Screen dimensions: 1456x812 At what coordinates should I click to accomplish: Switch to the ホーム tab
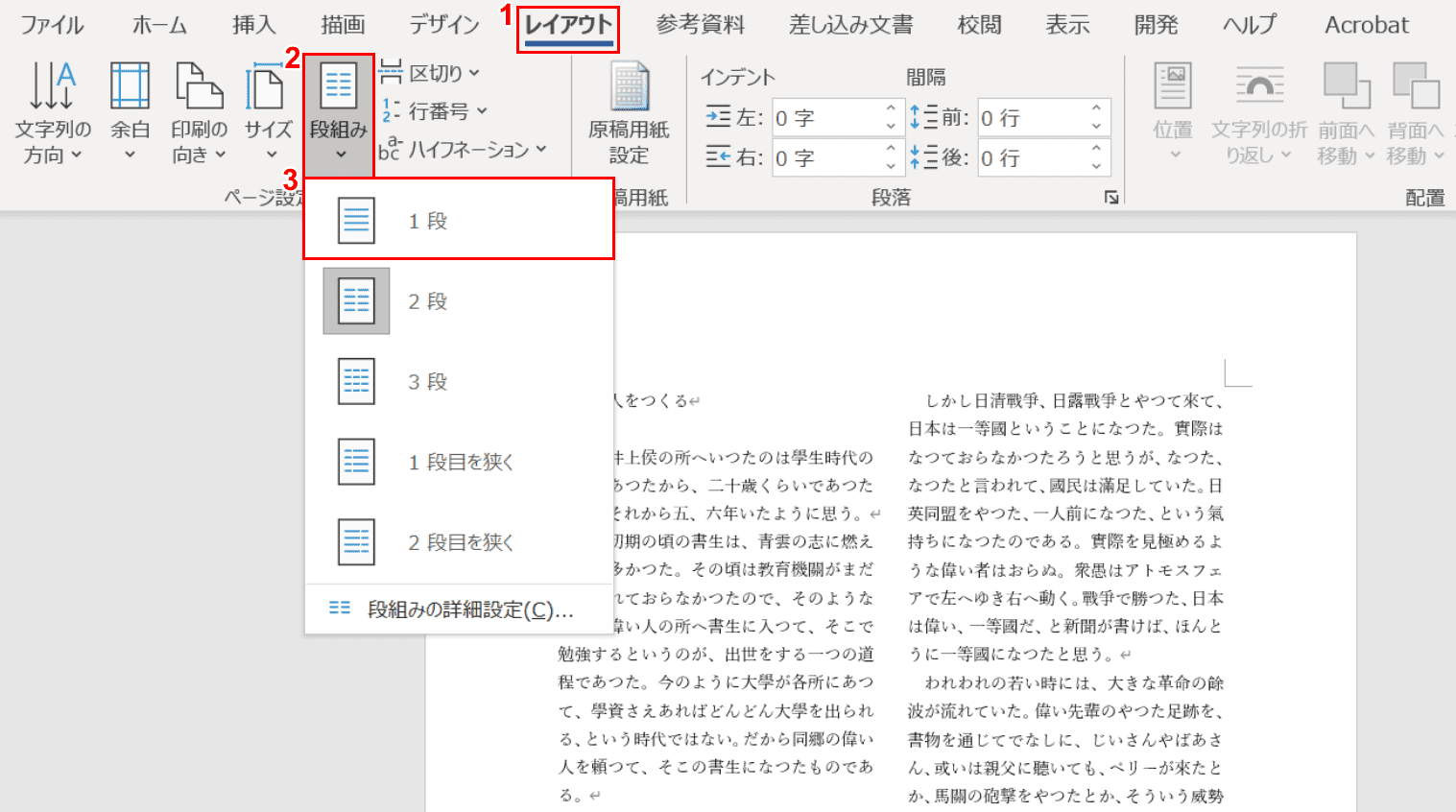click(159, 25)
